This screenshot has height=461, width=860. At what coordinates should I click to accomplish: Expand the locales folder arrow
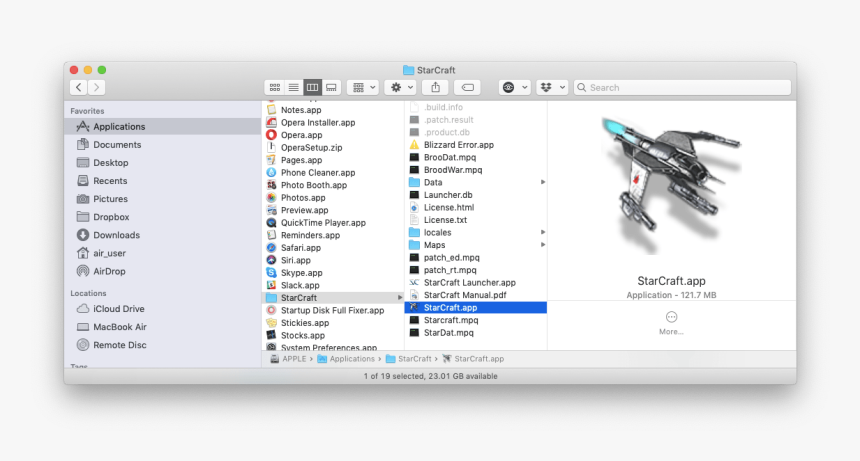pos(543,232)
